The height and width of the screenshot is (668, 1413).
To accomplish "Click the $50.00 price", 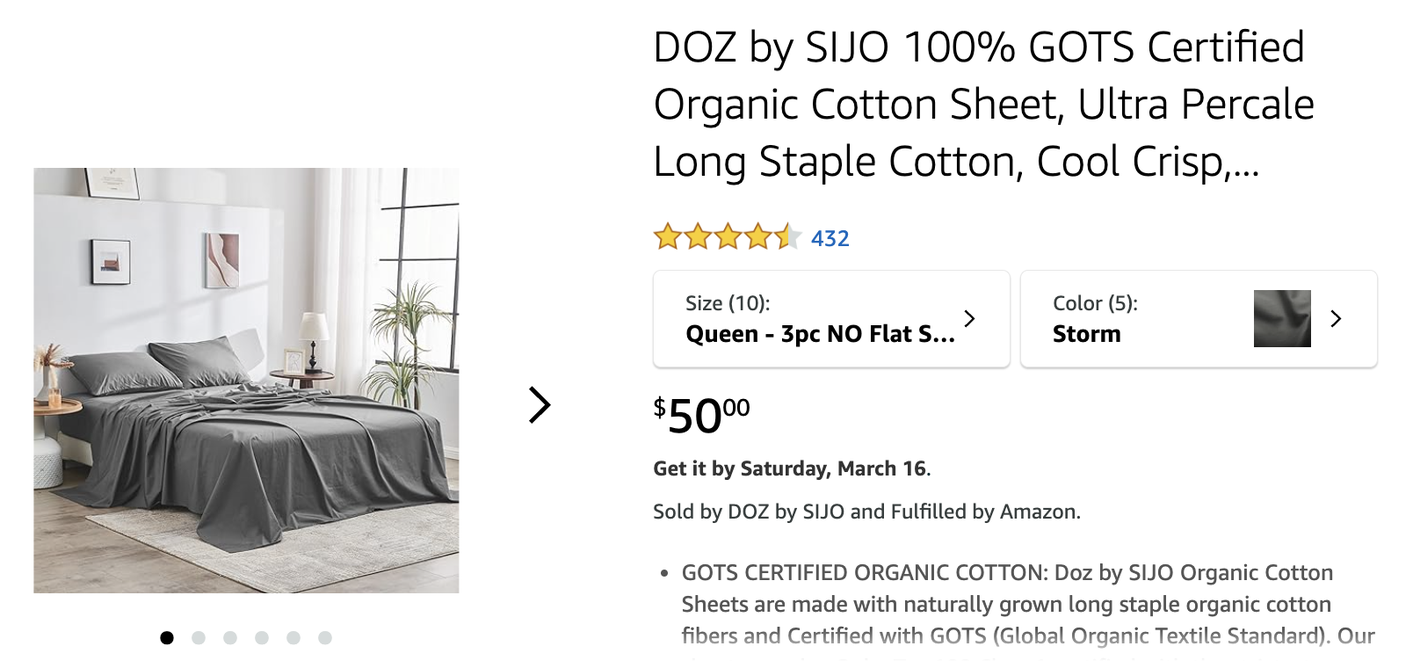I will click(x=701, y=414).
